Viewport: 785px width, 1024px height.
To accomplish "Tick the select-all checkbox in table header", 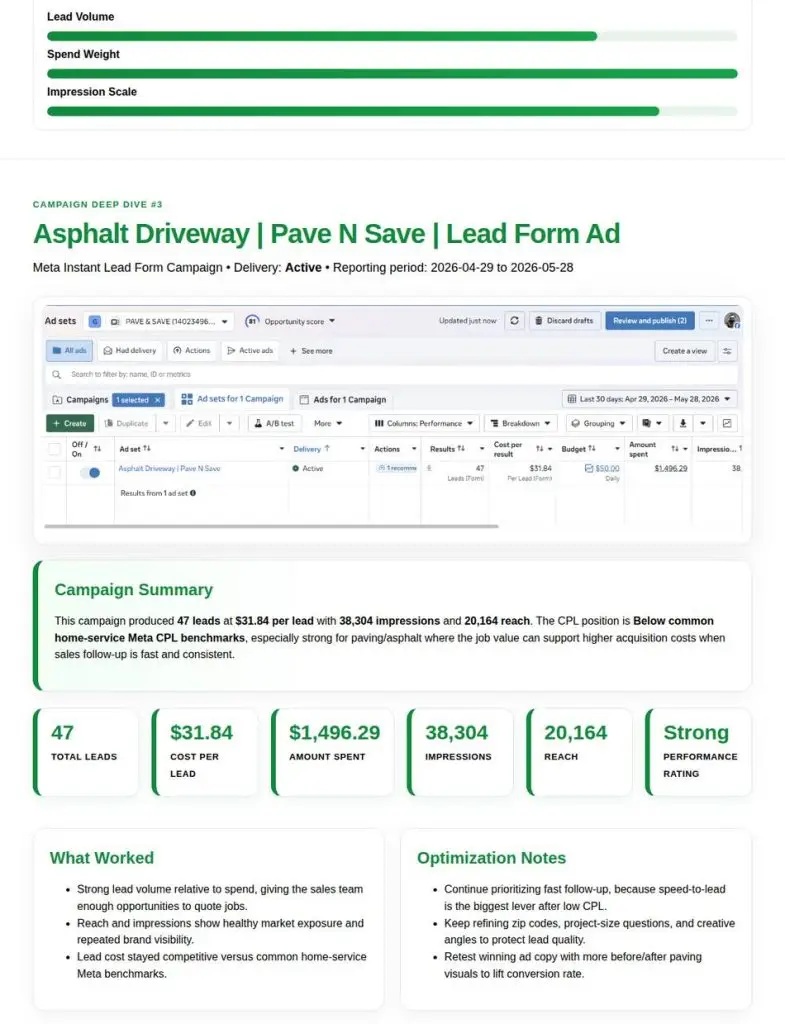I will coord(55,449).
